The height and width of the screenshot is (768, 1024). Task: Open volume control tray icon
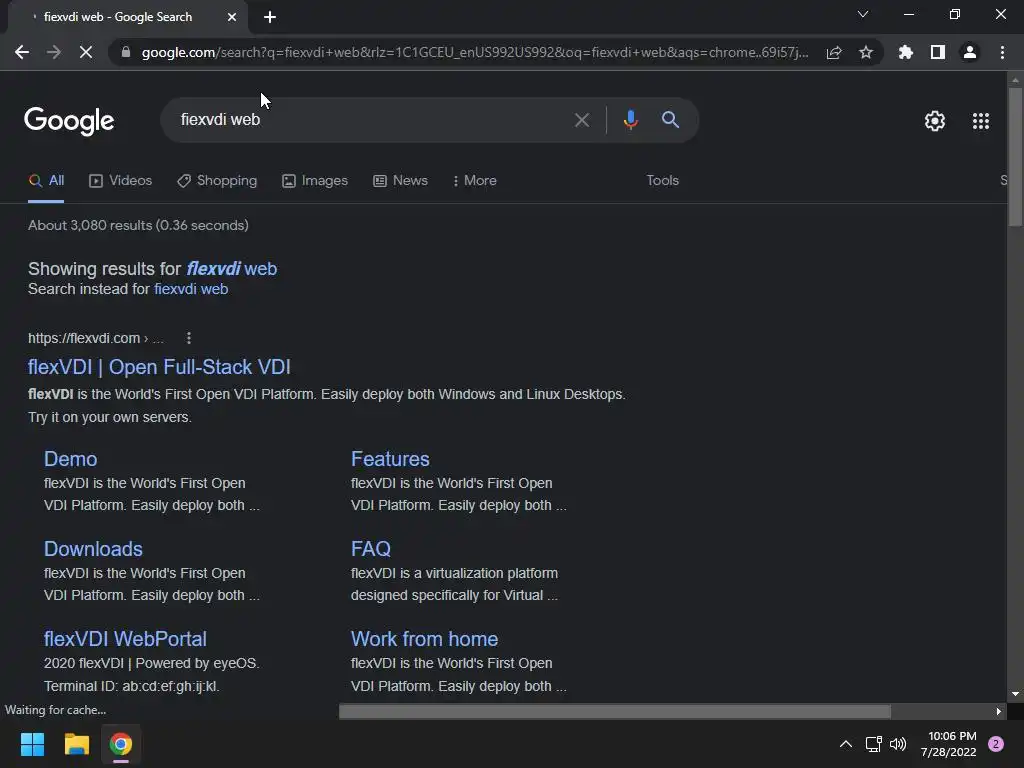(x=898, y=744)
